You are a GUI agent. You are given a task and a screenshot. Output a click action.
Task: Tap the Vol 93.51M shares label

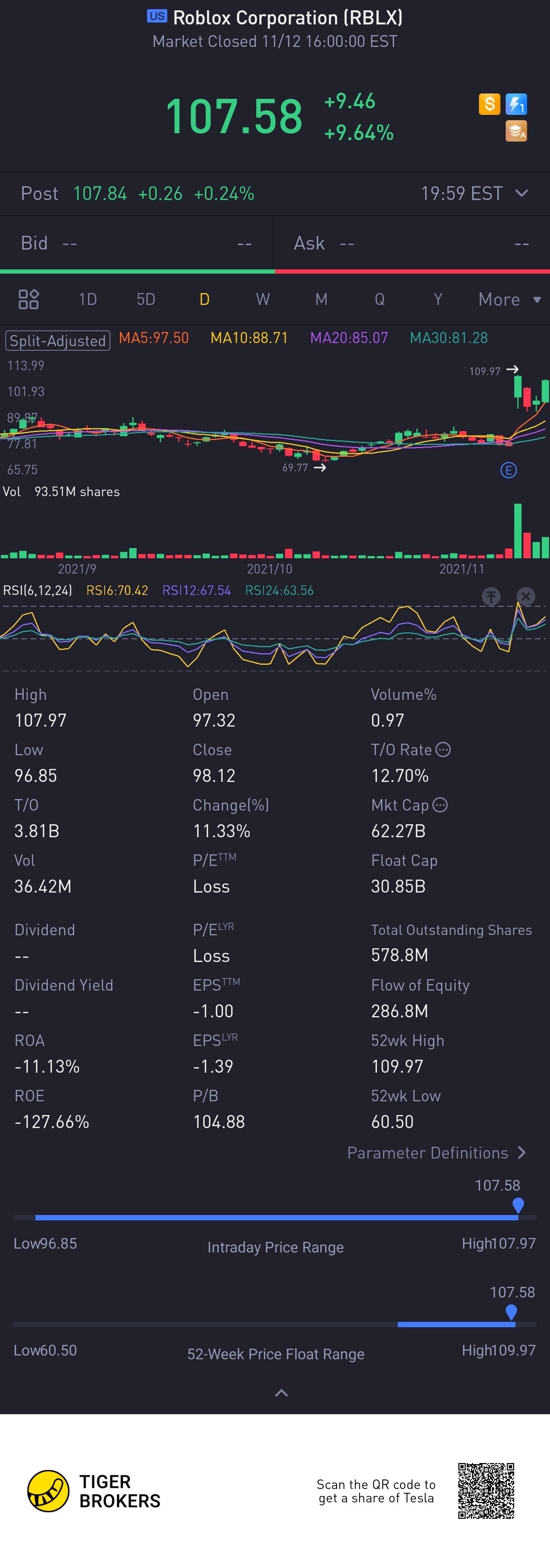point(61,491)
